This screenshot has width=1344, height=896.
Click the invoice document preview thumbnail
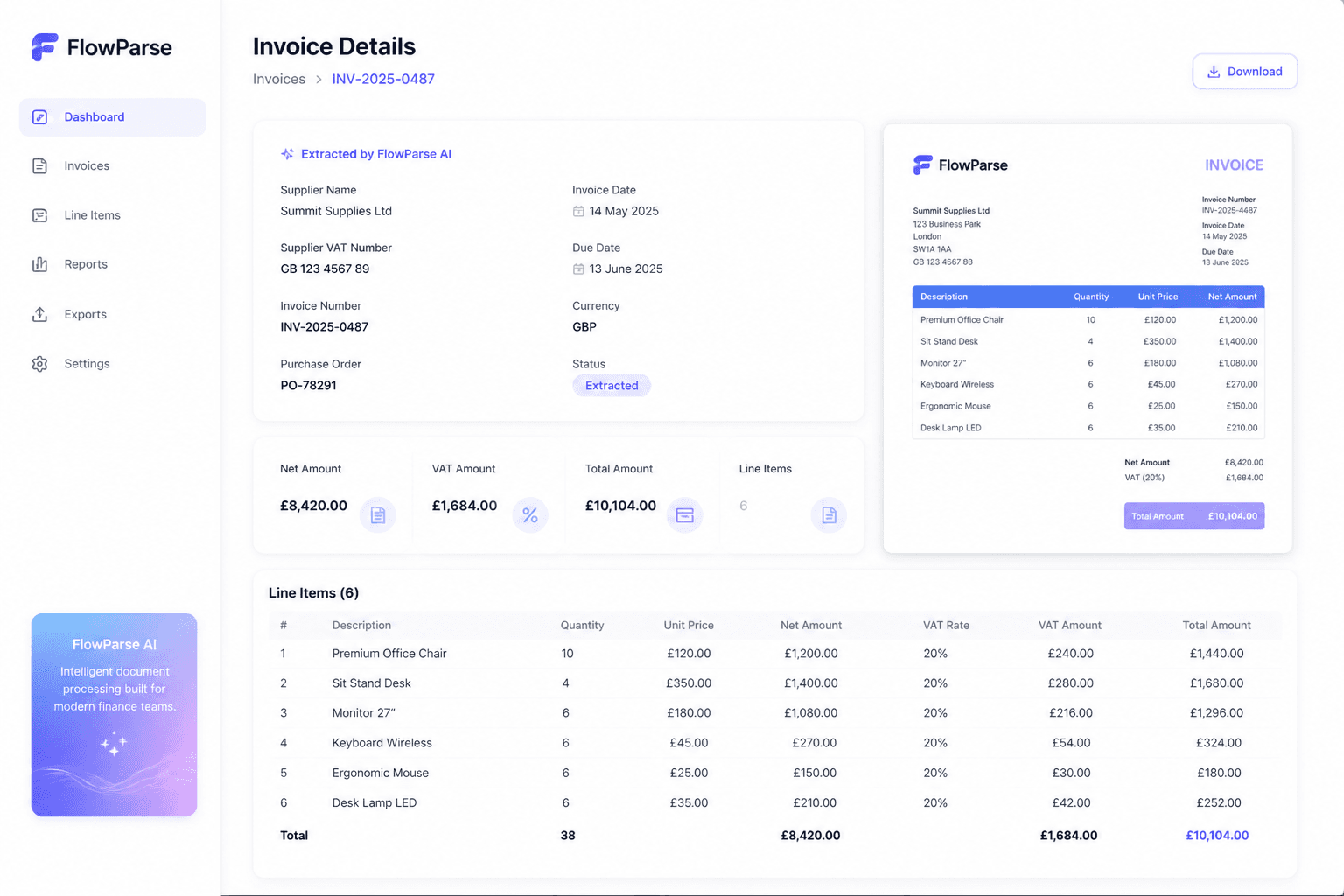tap(1088, 339)
